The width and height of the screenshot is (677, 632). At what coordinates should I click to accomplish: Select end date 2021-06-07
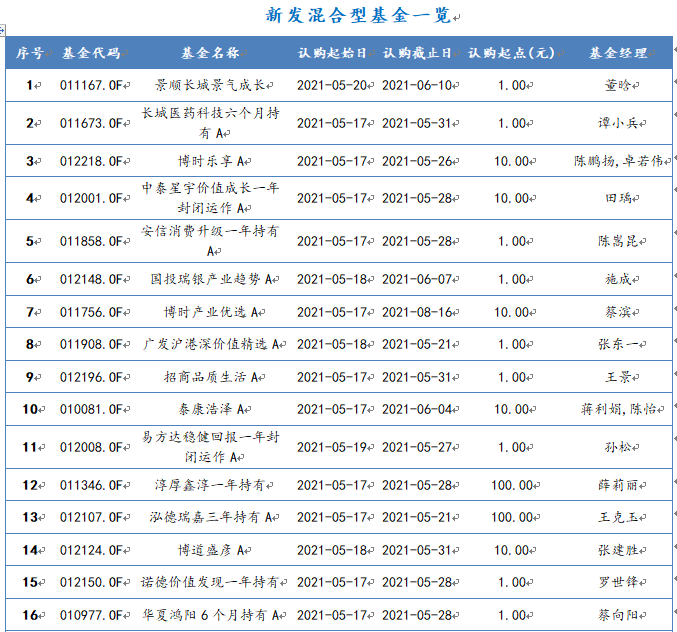point(417,280)
